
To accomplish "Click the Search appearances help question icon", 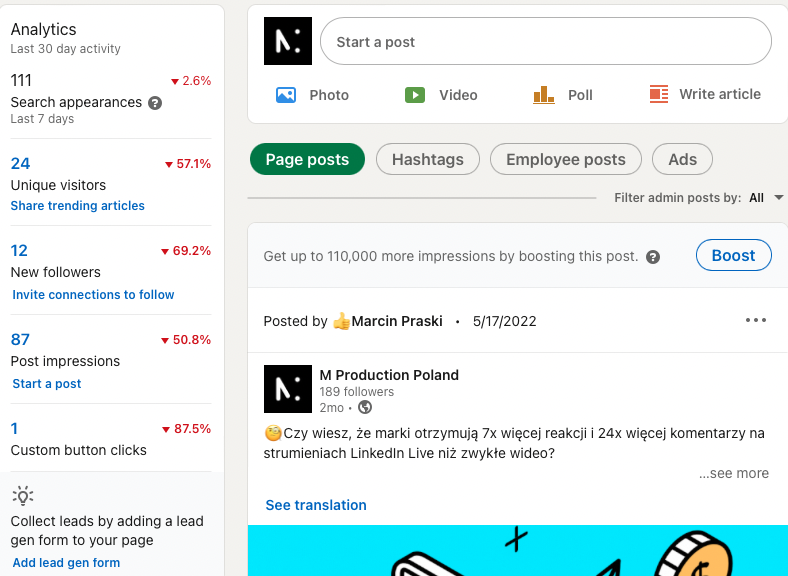I will (x=155, y=102).
